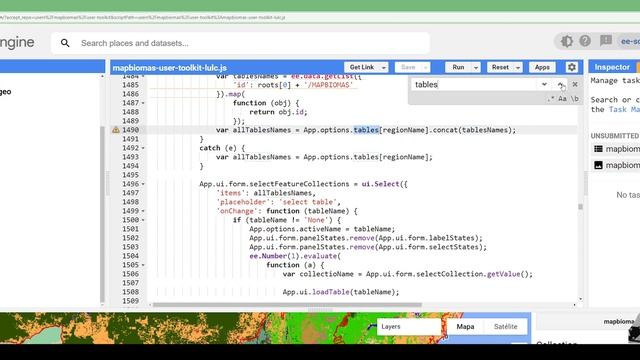Select the unsubmitted image export task icon
This screenshot has height=360, width=640.
(x=598, y=165)
